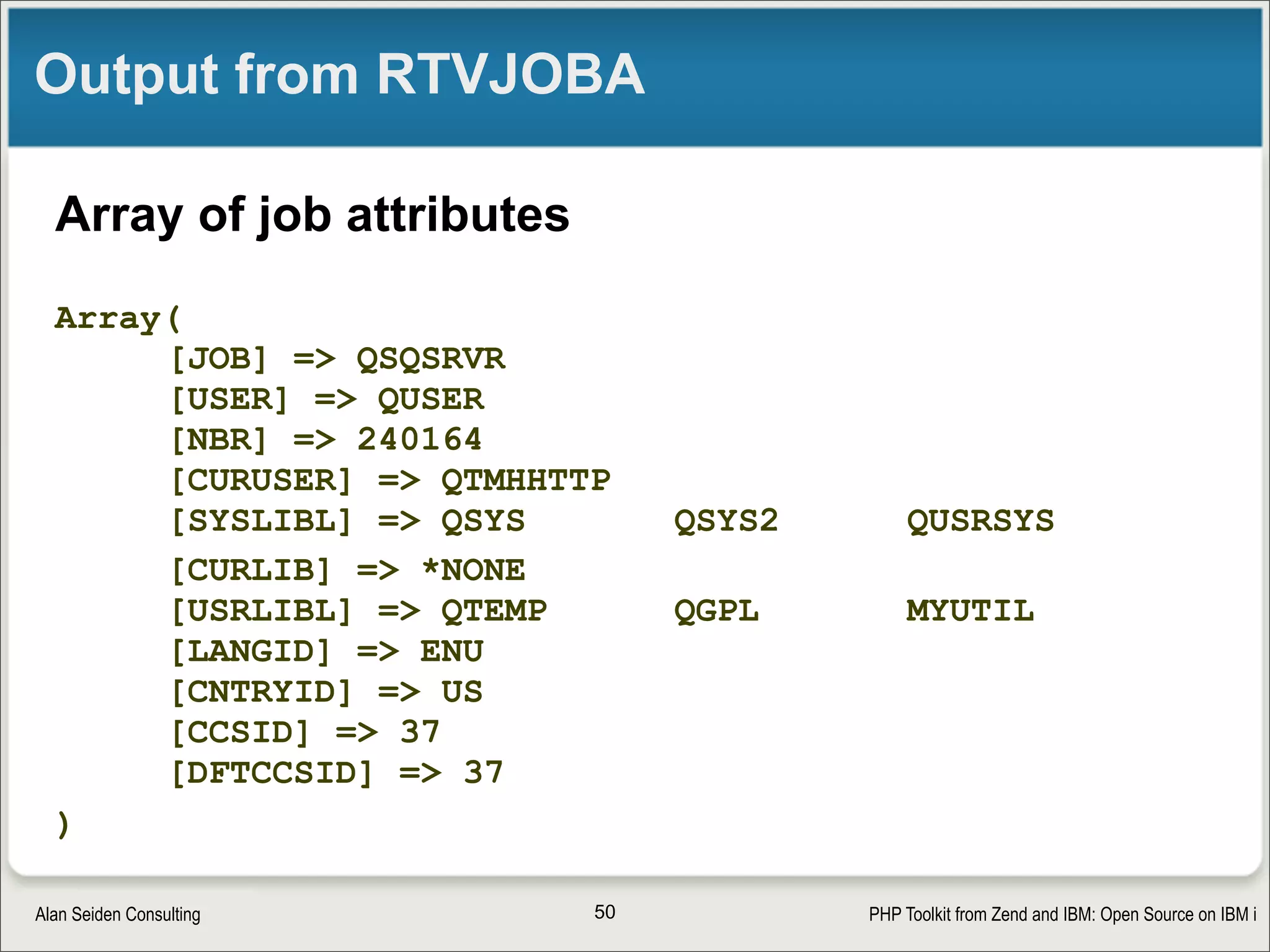Click the [LANGID] => ENU line
This screenshot has height=952, width=1270.
click(327, 651)
